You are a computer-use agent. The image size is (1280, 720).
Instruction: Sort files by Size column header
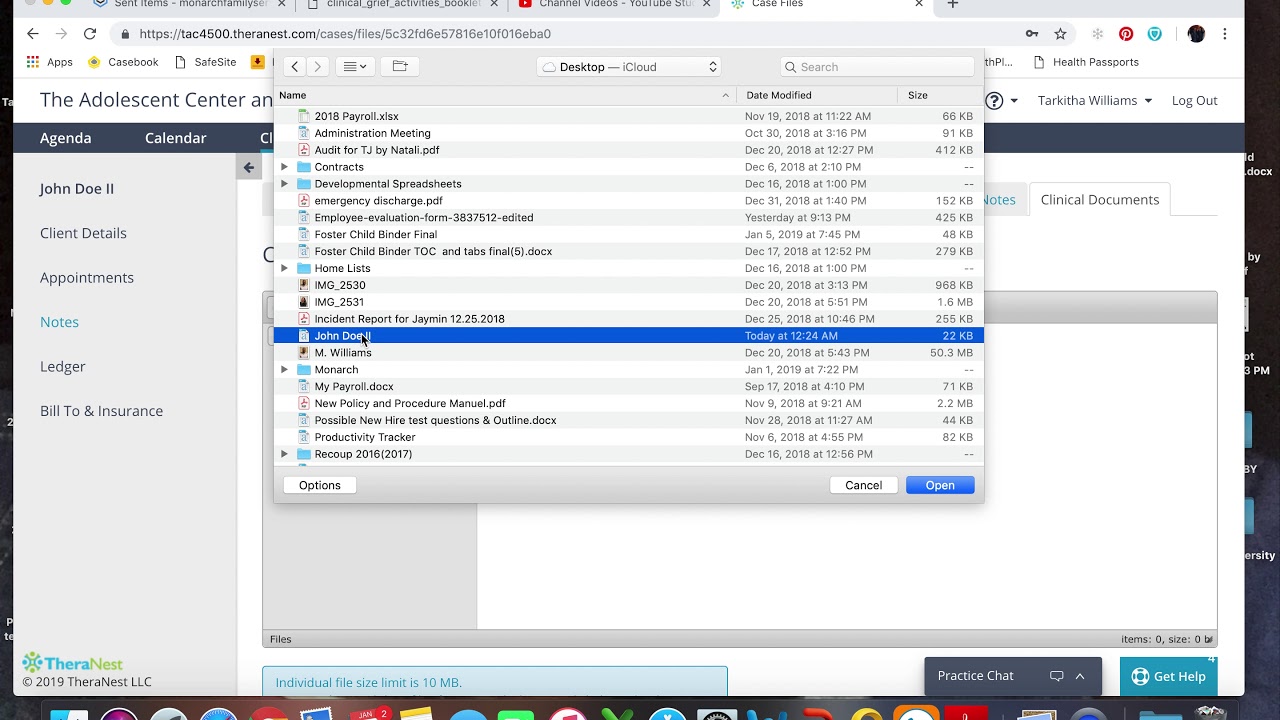(940, 95)
